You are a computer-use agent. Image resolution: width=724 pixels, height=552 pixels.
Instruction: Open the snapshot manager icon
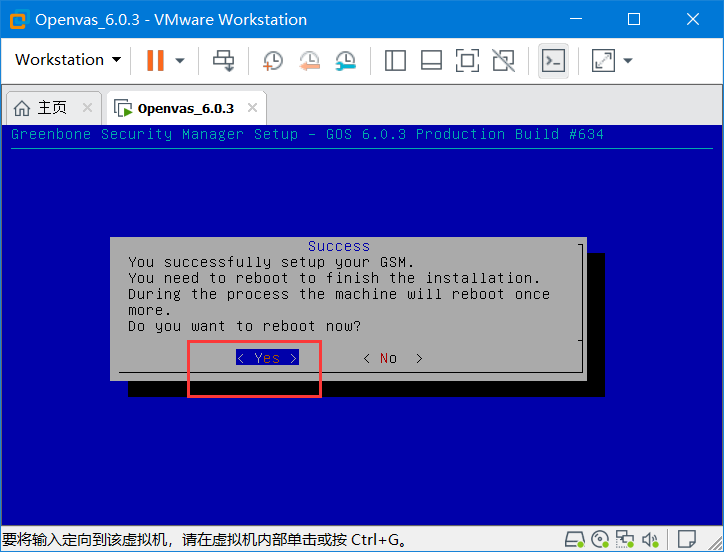(x=345, y=61)
